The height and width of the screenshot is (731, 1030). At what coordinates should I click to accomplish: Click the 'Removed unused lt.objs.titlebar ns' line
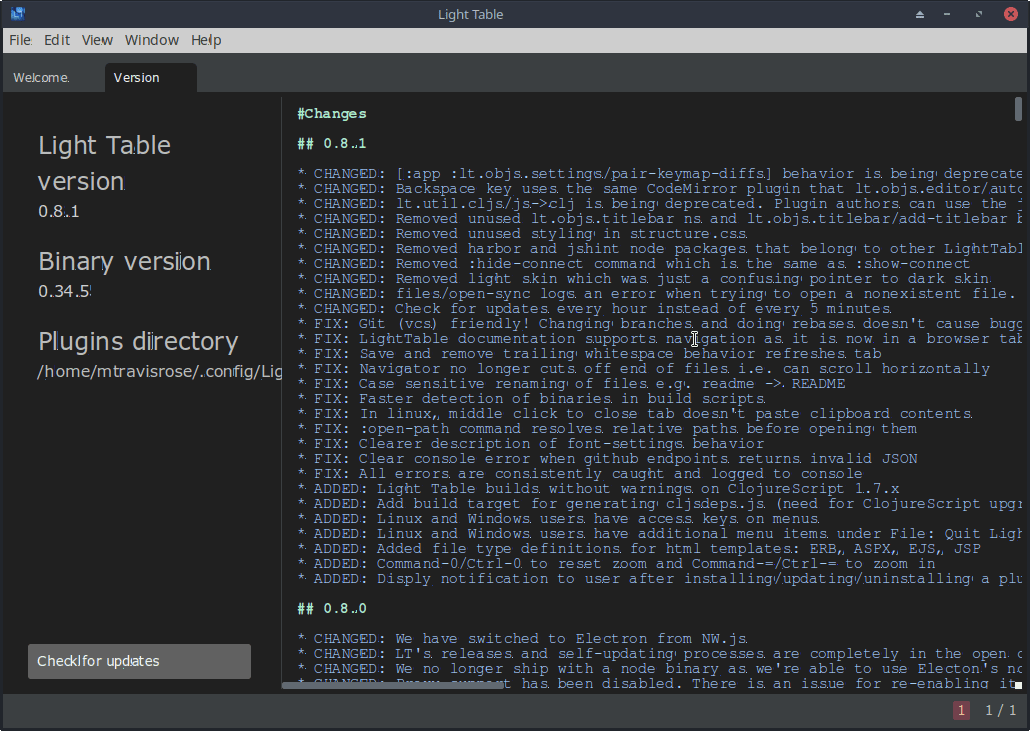click(x=660, y=219)
